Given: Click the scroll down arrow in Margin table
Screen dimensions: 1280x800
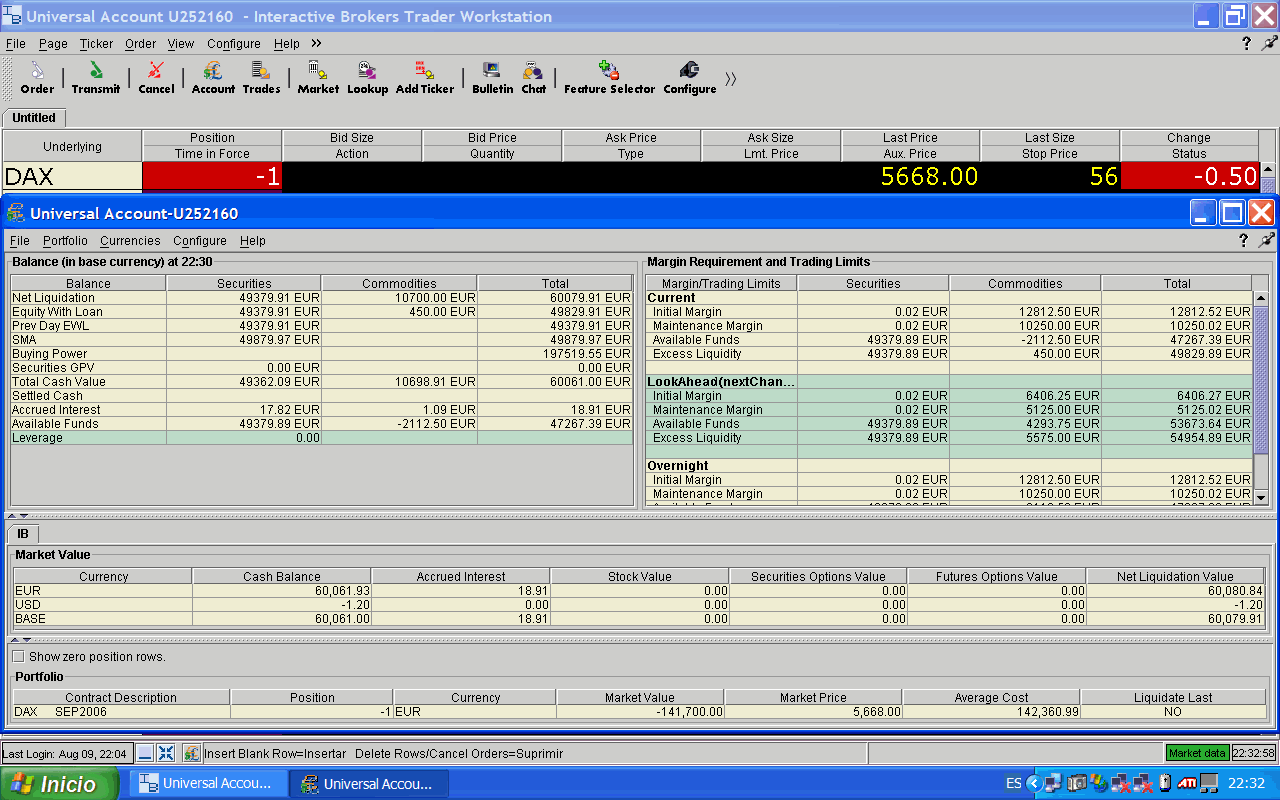Looking at the screenshot, I should 1260,497.
